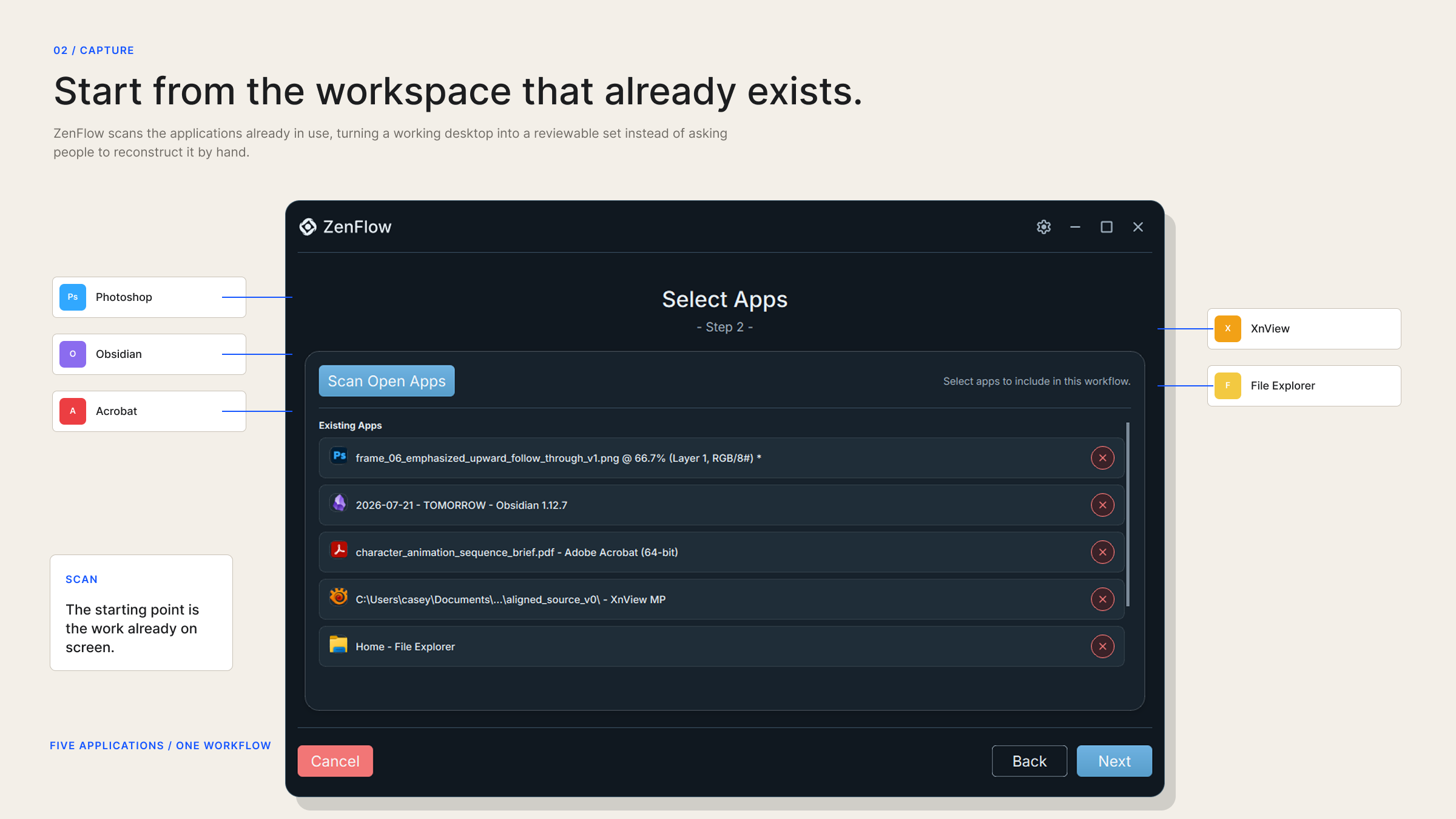The height and width of the screenshot is (819, 1456).
Task: Click the red A badge on the Acrobat card
Action: 73,411
